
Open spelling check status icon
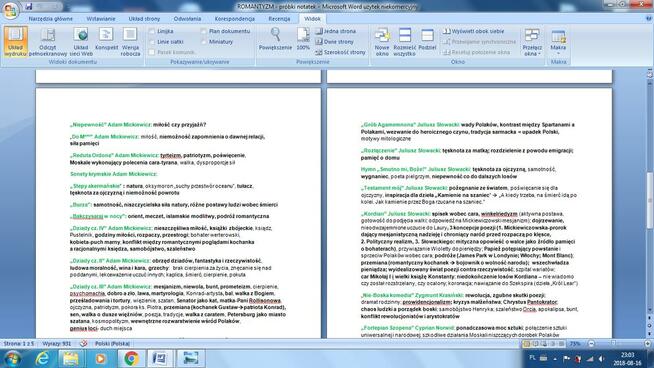(x=83, y=343)
